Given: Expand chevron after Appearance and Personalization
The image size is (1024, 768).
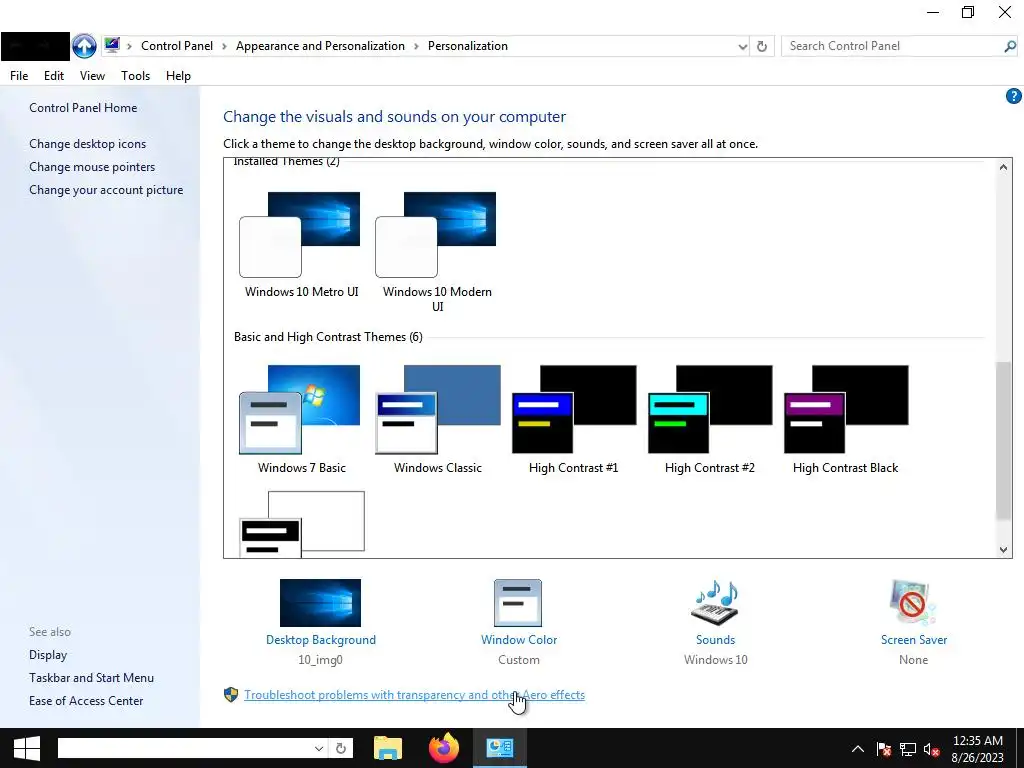Looking at the screenshot, I should [x=416, y=46].
